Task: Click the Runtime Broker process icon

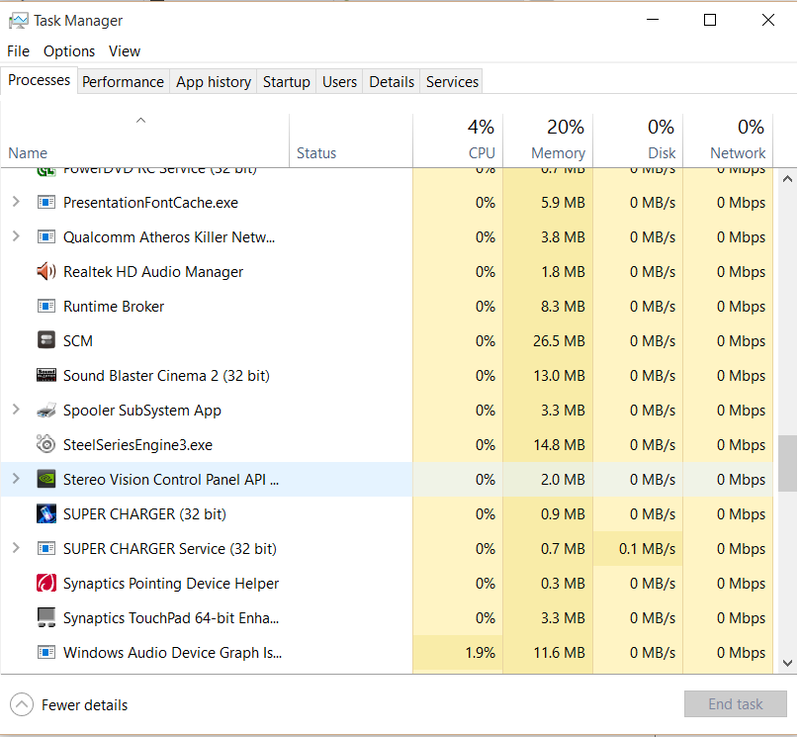Action: pyautogui.click(x=46, y=306)
